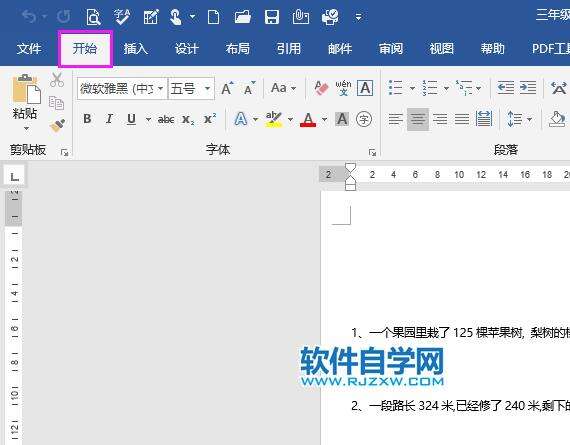
Task: Click the Phonetic Guide wén icon
Action: pos(343,88)
